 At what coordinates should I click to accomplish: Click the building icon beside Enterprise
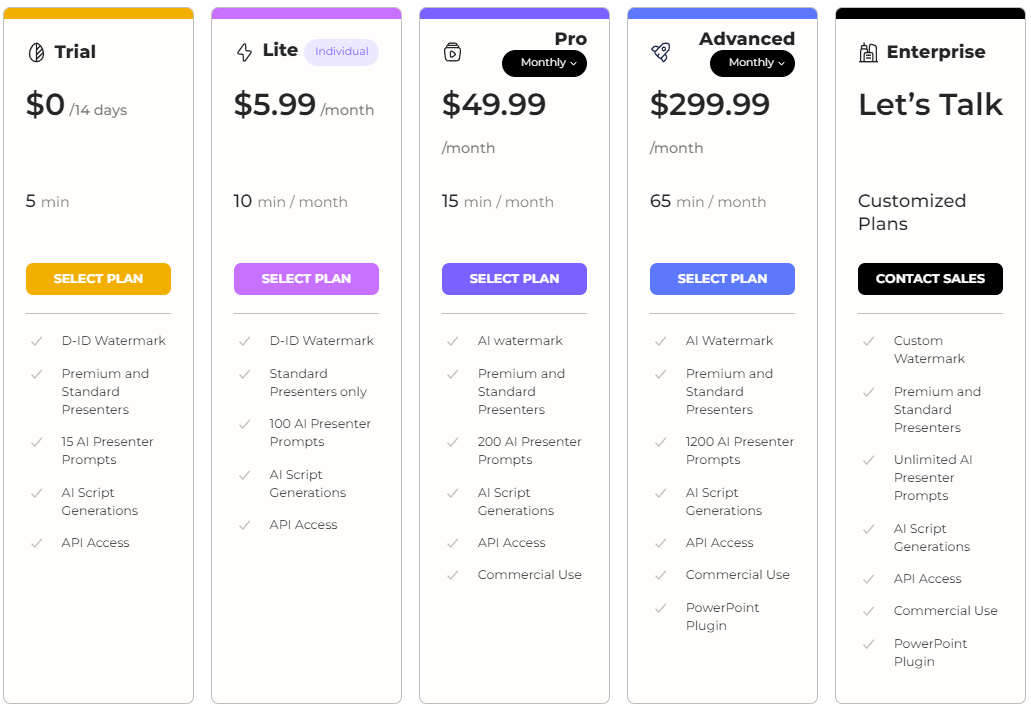coord(869,52)
